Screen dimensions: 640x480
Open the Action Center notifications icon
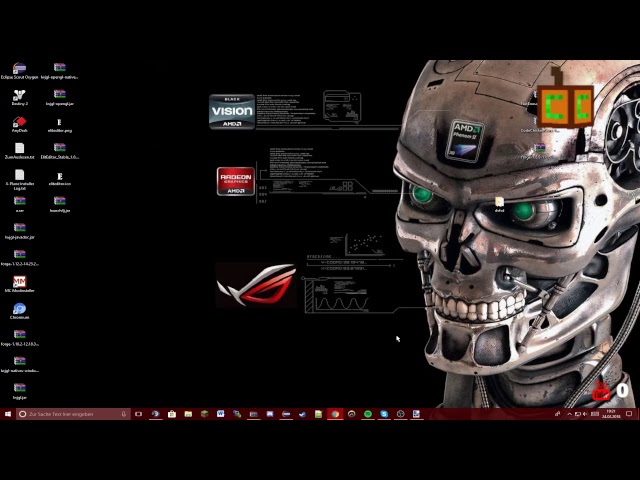[x=629, y=414]
